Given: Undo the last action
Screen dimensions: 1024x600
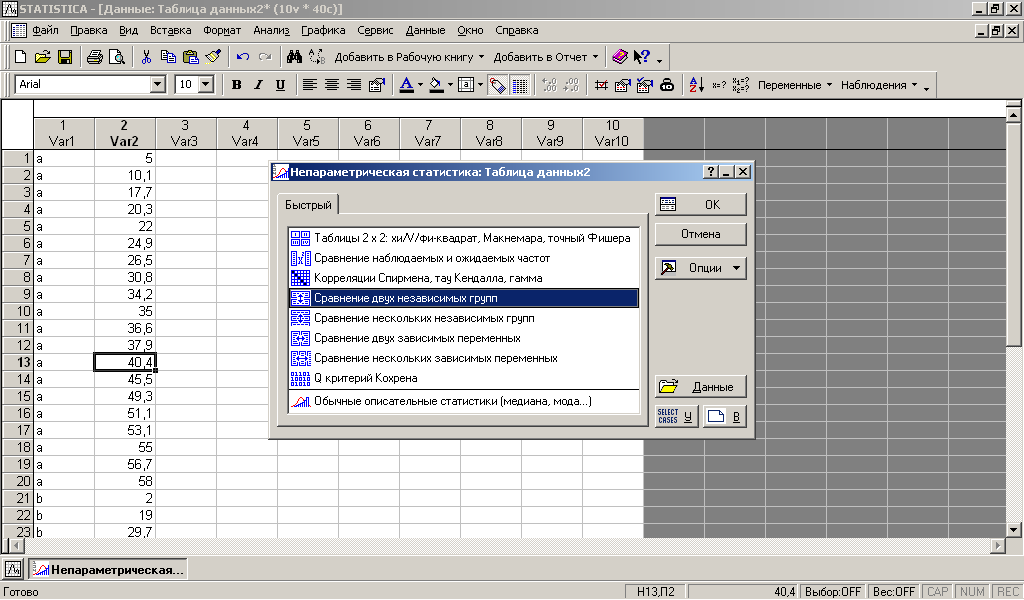Looking at the screenshot, I should 243,57.
